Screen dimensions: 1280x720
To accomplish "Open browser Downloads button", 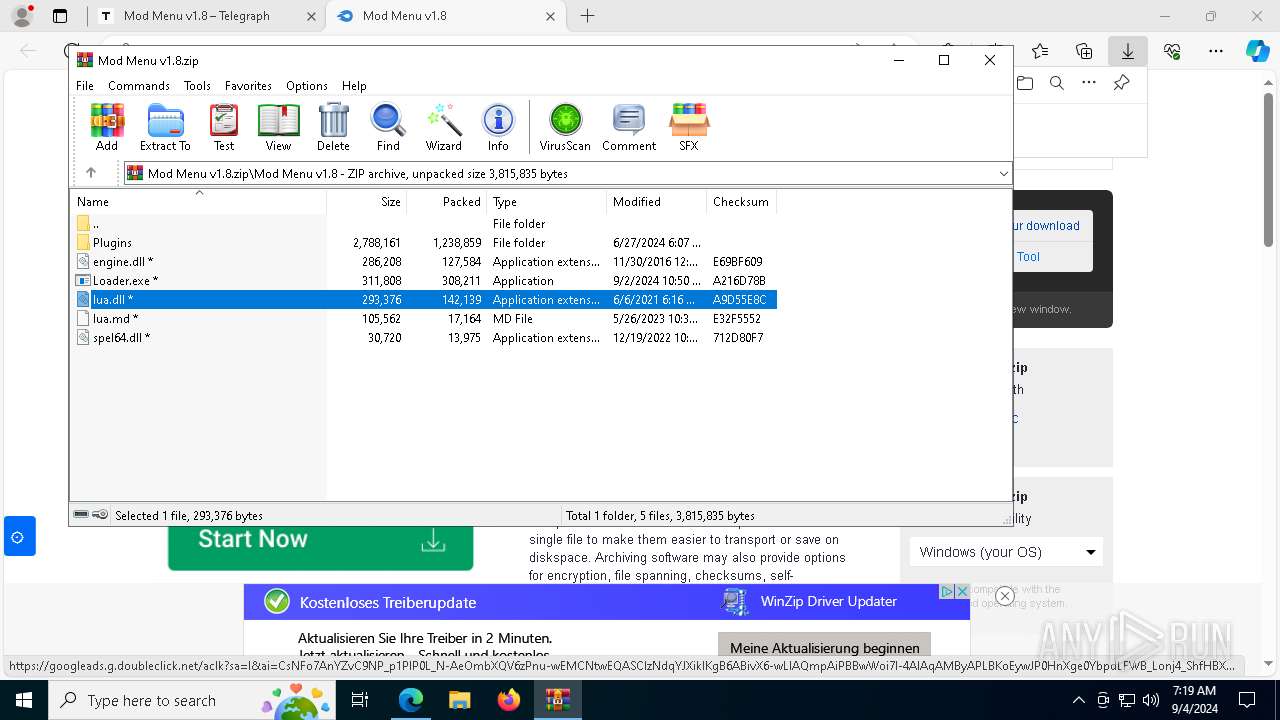I will click(1128, 51).
